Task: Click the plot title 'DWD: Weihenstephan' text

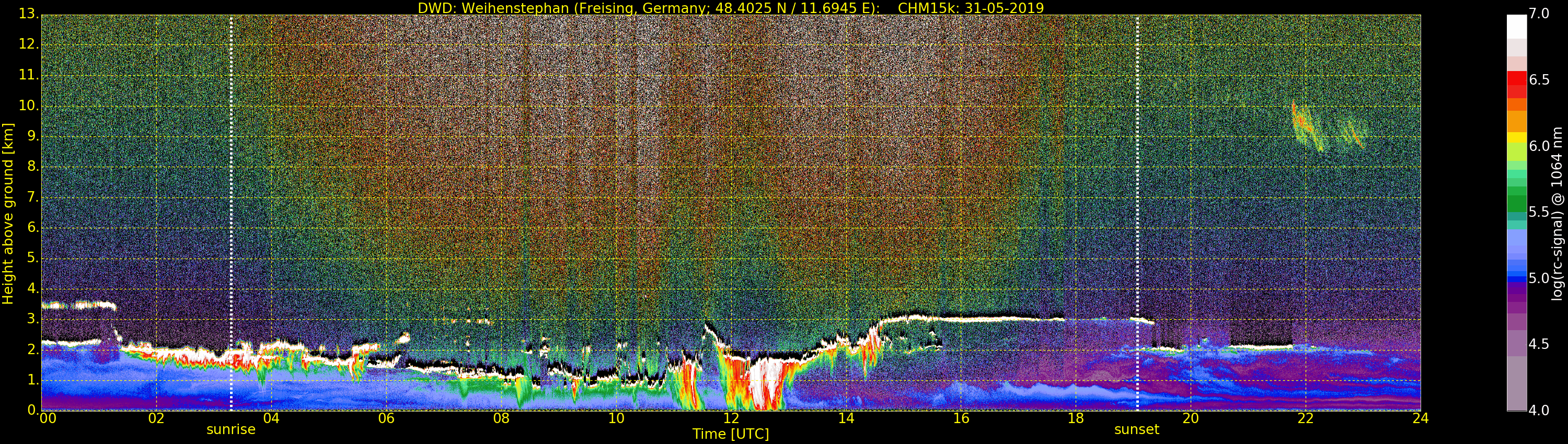Action: (x=492, y=8)
